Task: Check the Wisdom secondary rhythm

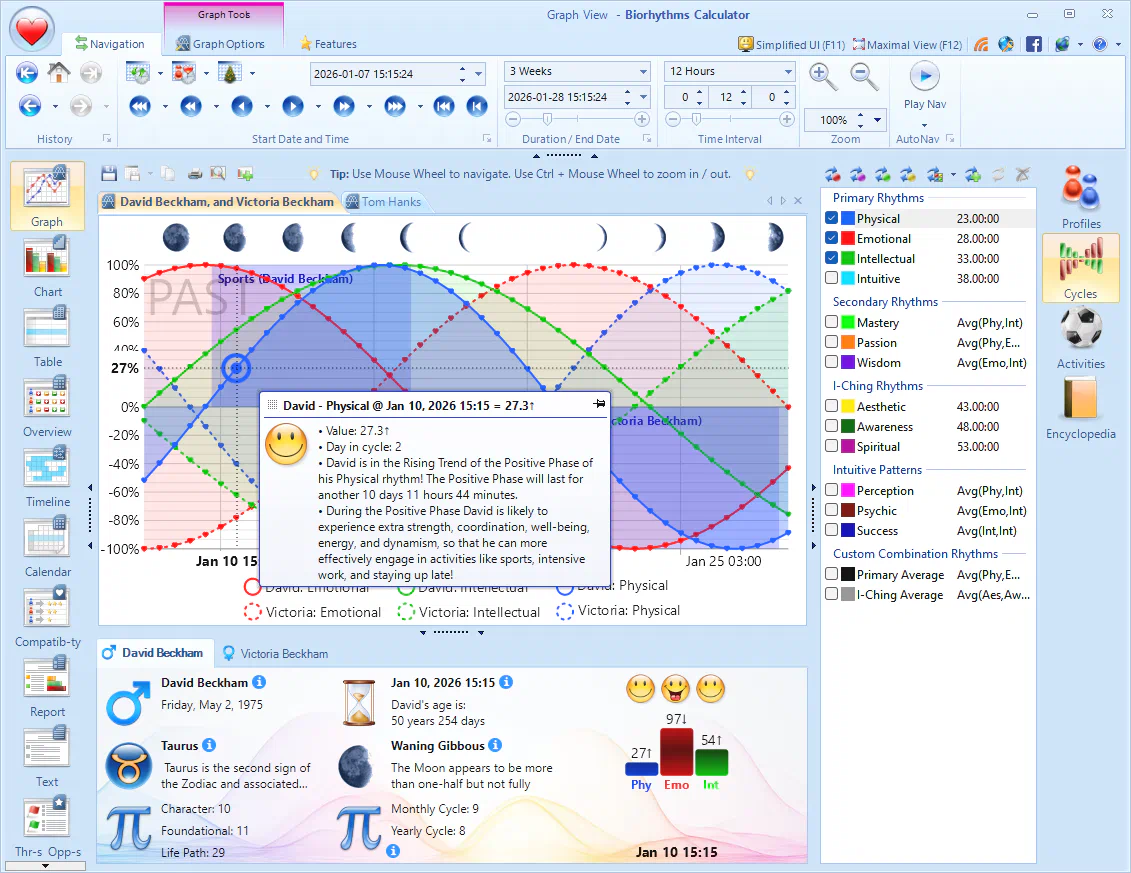Action: click(x=832, y=362)
